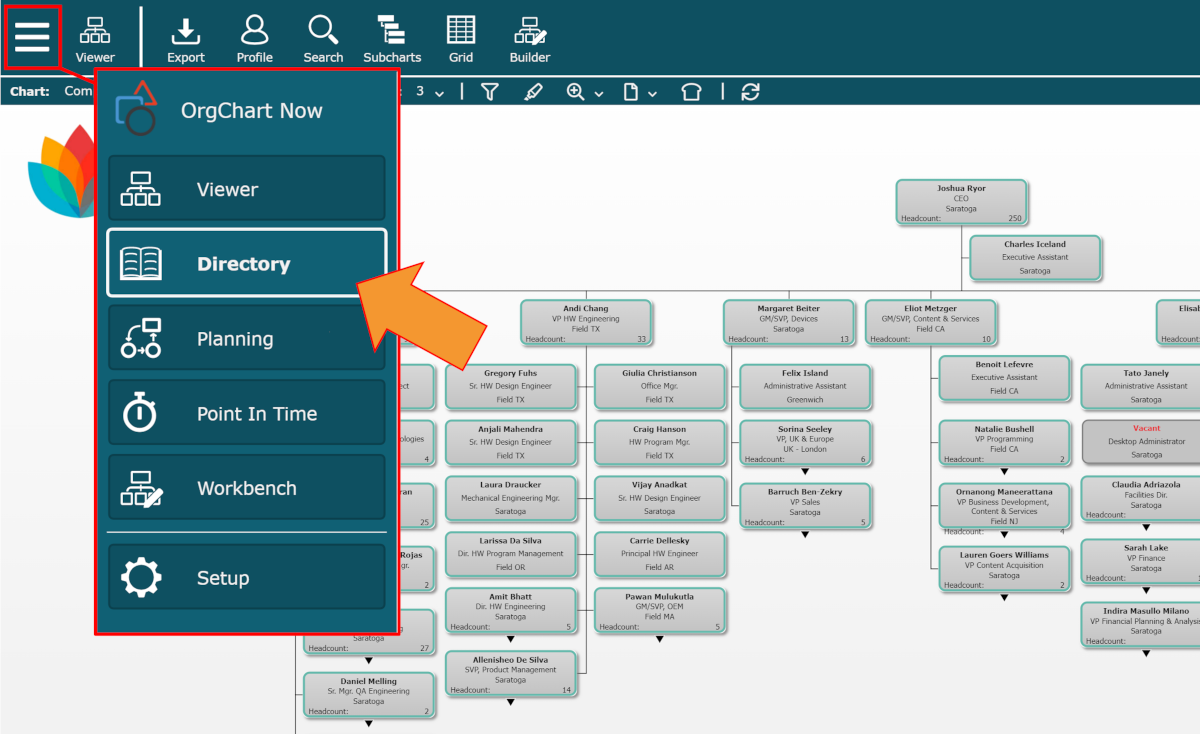Open the Subcharts panel
Screen dimensions: 1200x734
pyautogui.click(x=392, y=38)
